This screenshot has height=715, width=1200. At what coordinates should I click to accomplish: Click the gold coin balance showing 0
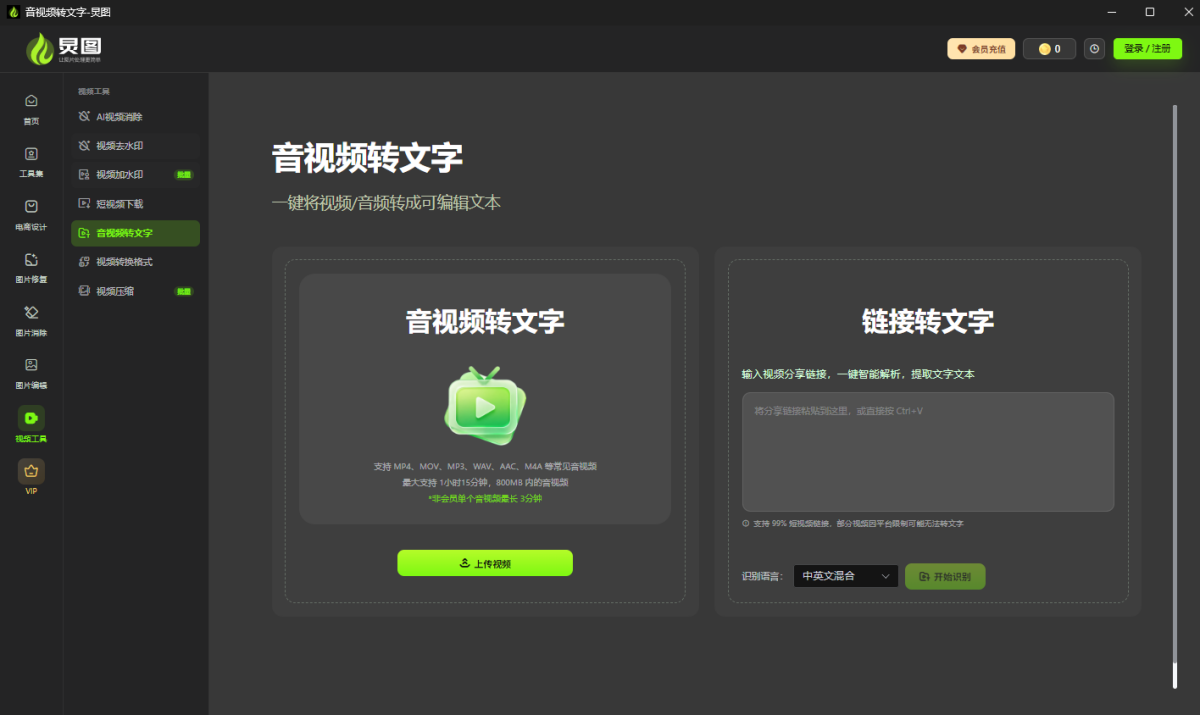pyautogui.click(x=1049, y=49)
